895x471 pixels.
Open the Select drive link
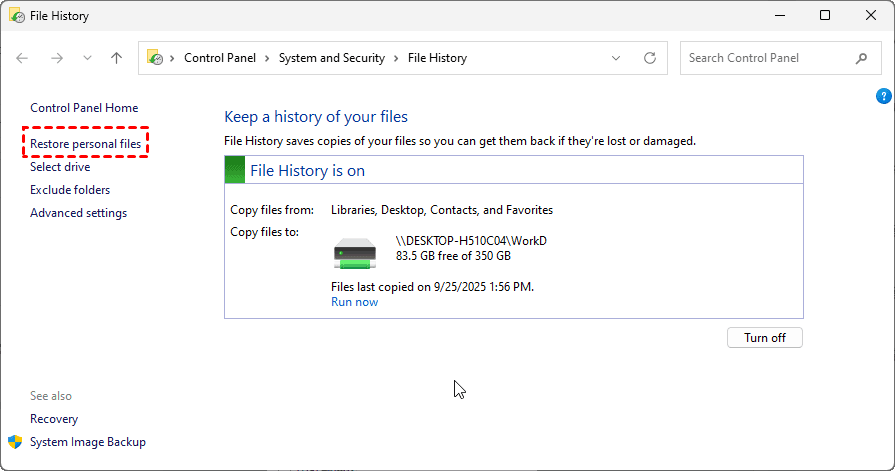point(60,167)
